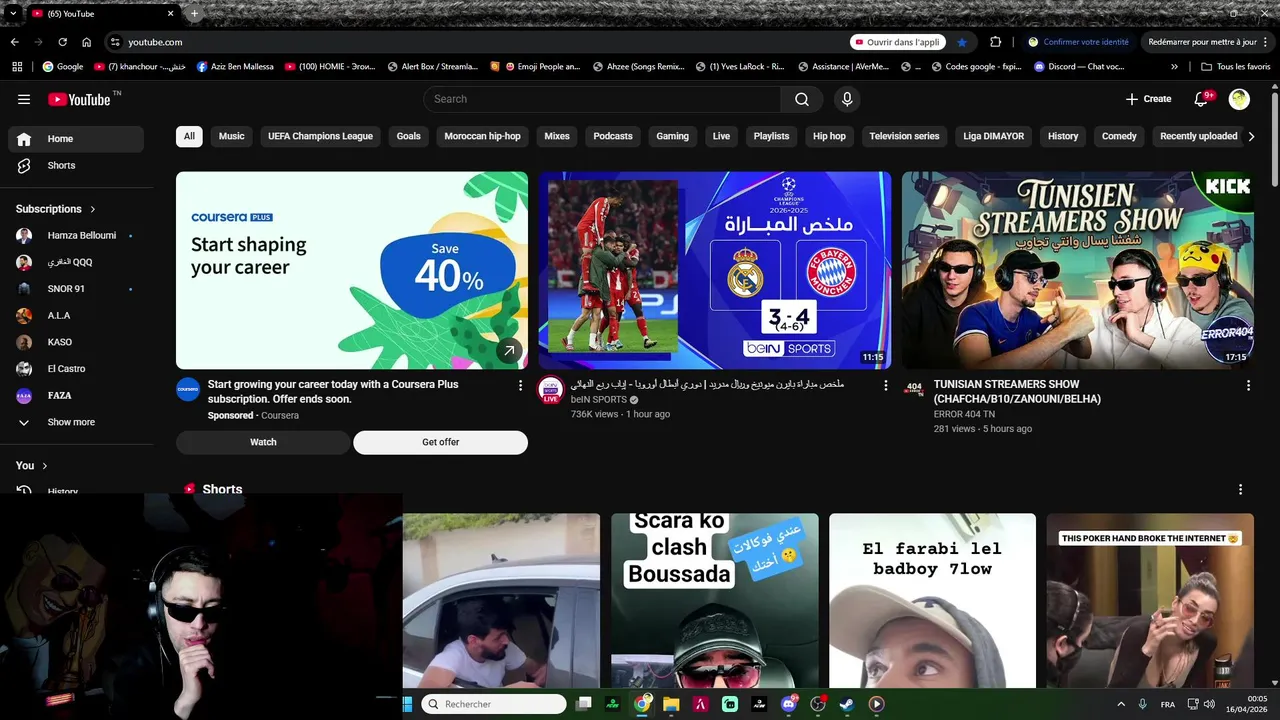Image resolution: width=1280 pixels, height=720 pixels.
Task: Select the Comedy filter chip
Action: pos(1119,136)
